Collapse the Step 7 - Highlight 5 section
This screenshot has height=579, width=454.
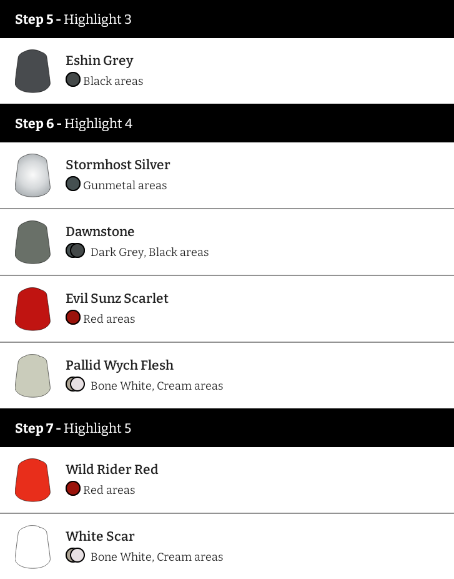pyautogui.click(x=227, y=428)
